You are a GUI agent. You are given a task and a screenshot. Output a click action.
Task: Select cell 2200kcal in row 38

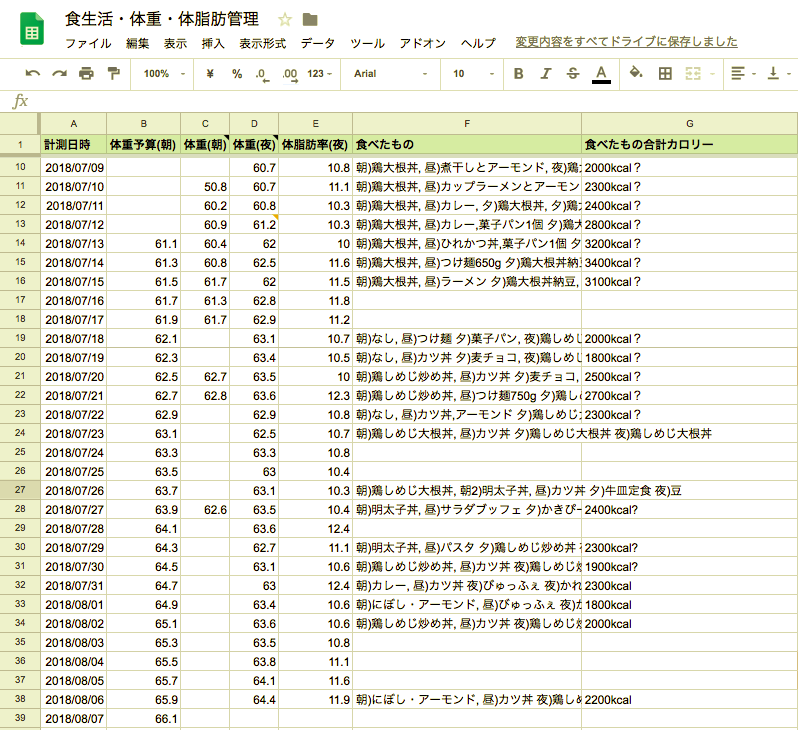pos(690,700)
